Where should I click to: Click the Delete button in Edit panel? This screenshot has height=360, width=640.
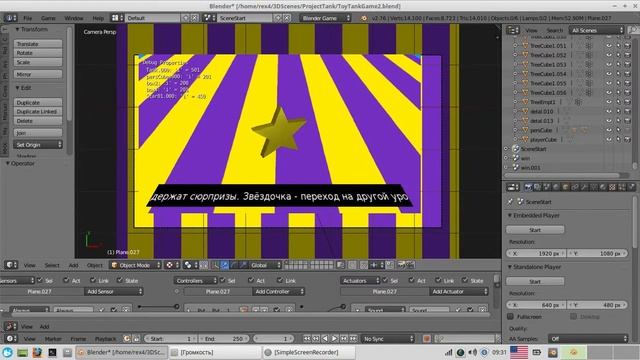coord(38,121)
